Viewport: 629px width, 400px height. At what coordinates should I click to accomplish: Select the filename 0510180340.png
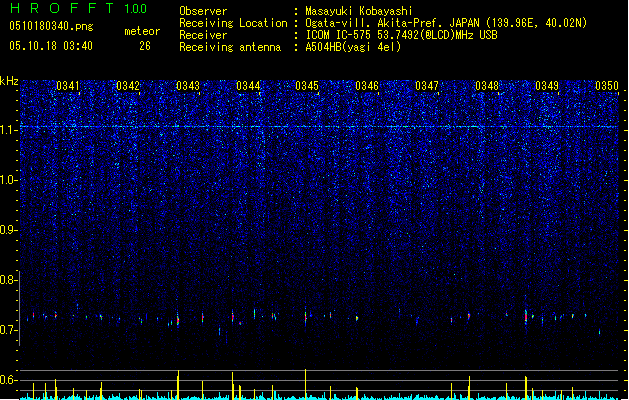point(51,26)
